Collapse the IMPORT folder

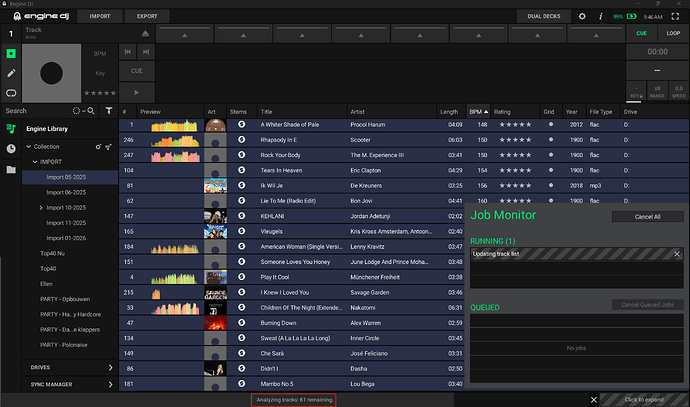coord(35,162)
